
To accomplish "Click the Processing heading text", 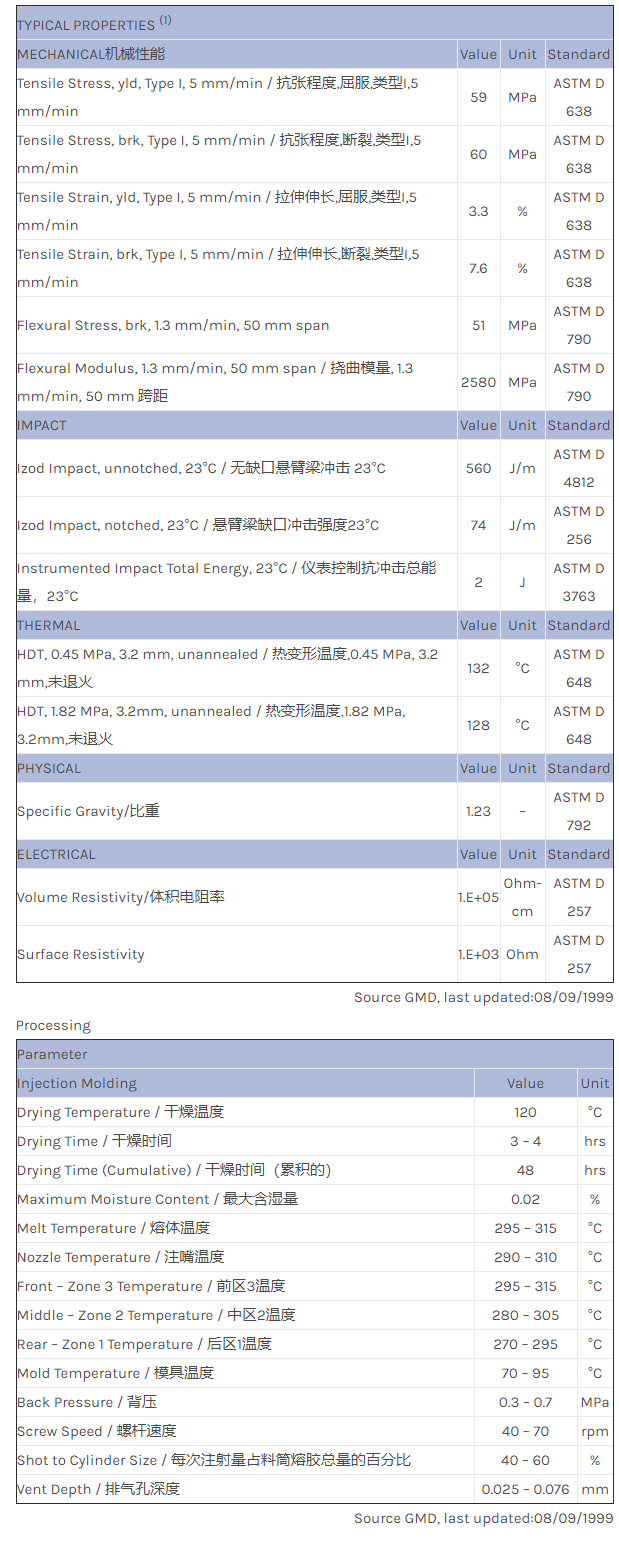I will [x=53, y=1025].
